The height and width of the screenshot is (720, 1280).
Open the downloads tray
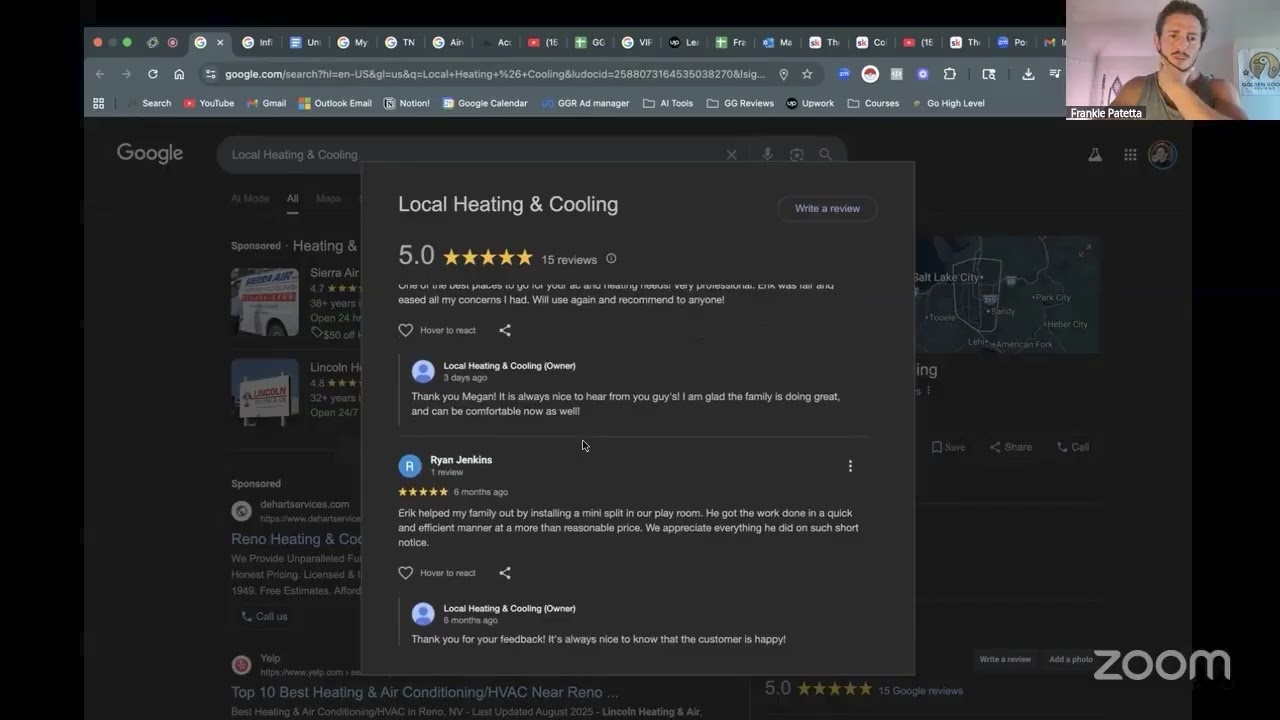(1028, 74)
